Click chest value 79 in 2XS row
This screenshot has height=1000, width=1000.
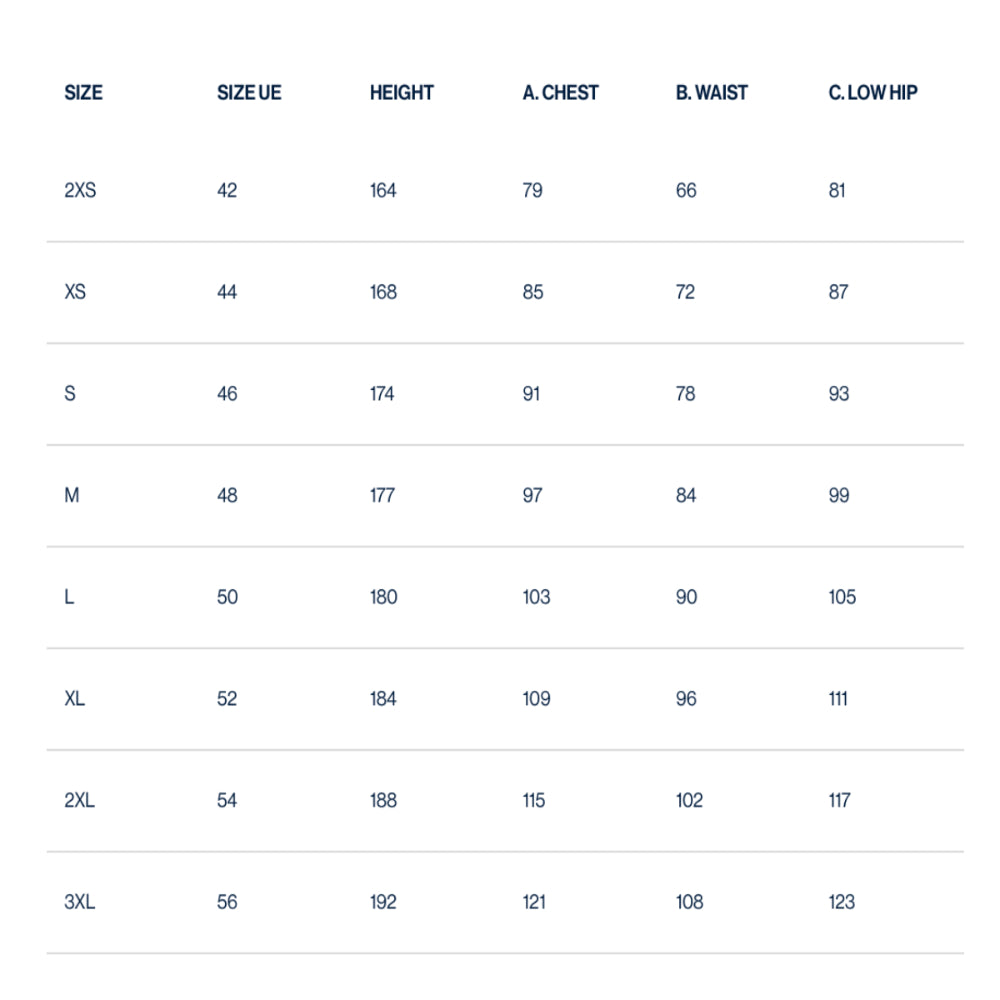[x=533, y=191]
